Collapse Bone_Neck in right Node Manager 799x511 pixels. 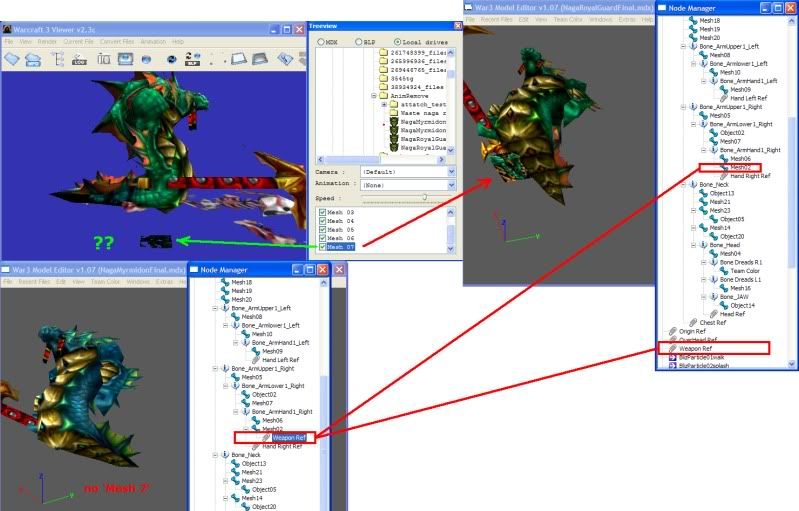[683, 184]
